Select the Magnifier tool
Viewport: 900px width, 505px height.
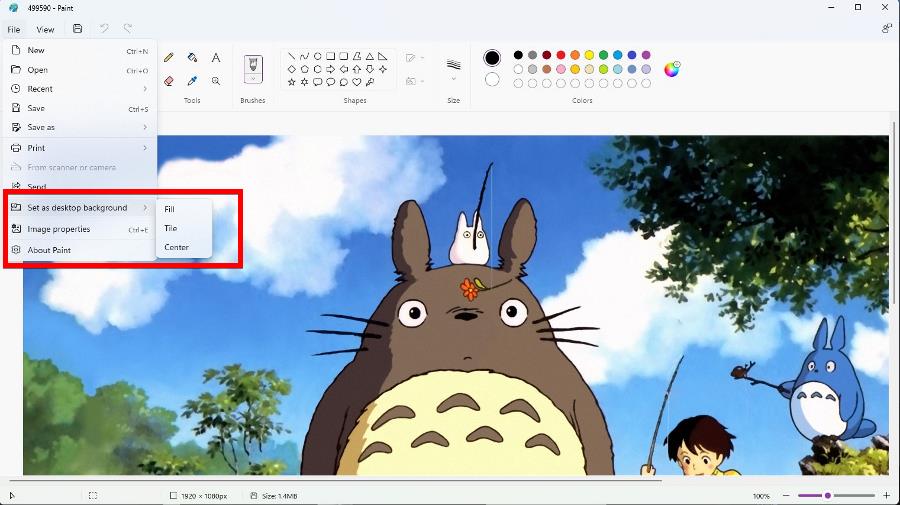coord(216,81)
